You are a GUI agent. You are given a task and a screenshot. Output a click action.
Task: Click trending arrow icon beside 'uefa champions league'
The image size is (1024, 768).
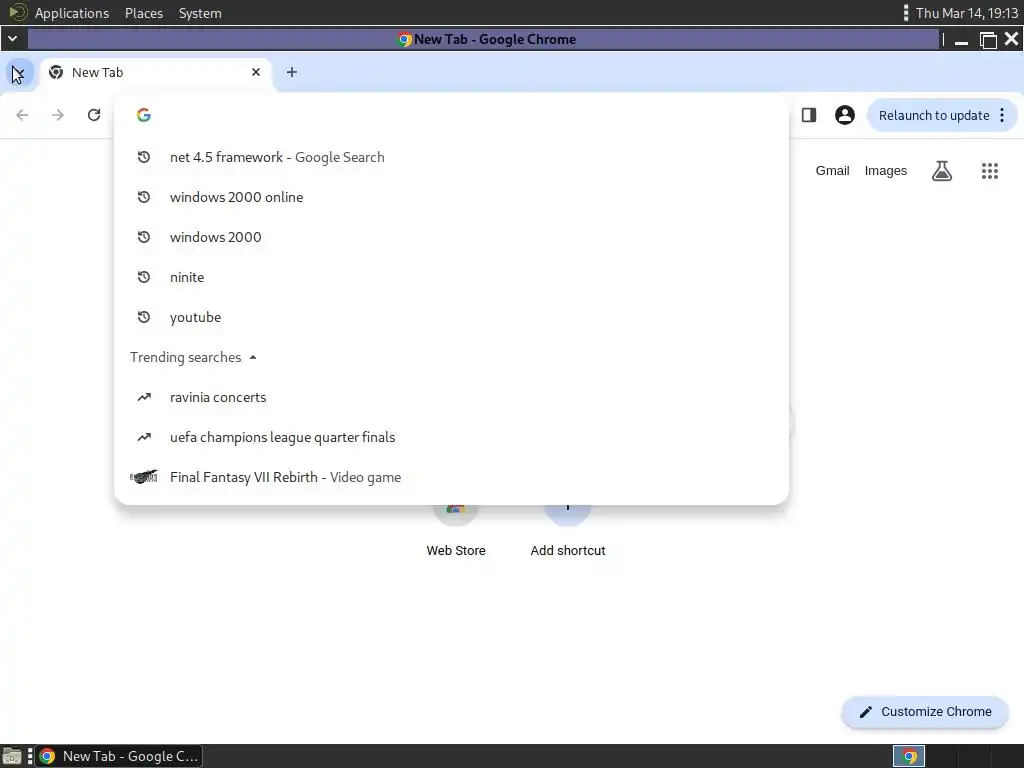pos(144,437)
